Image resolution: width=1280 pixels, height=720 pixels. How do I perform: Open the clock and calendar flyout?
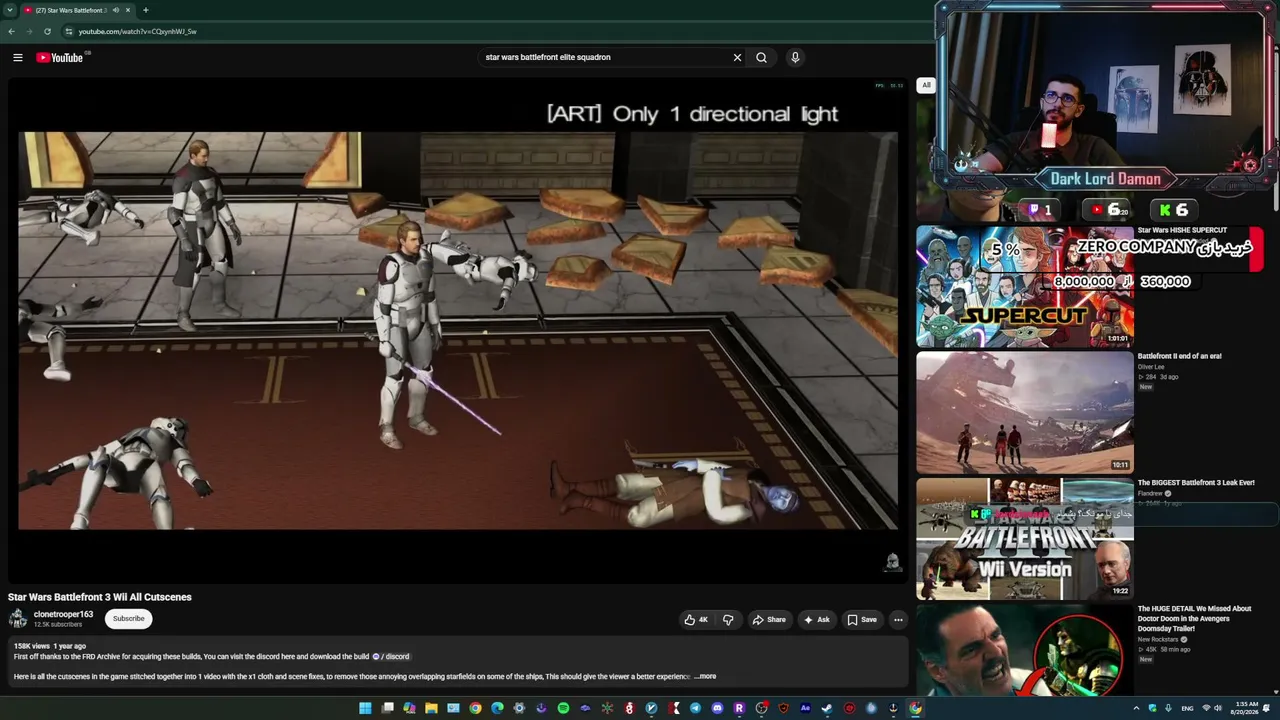tap(1246, 708)
